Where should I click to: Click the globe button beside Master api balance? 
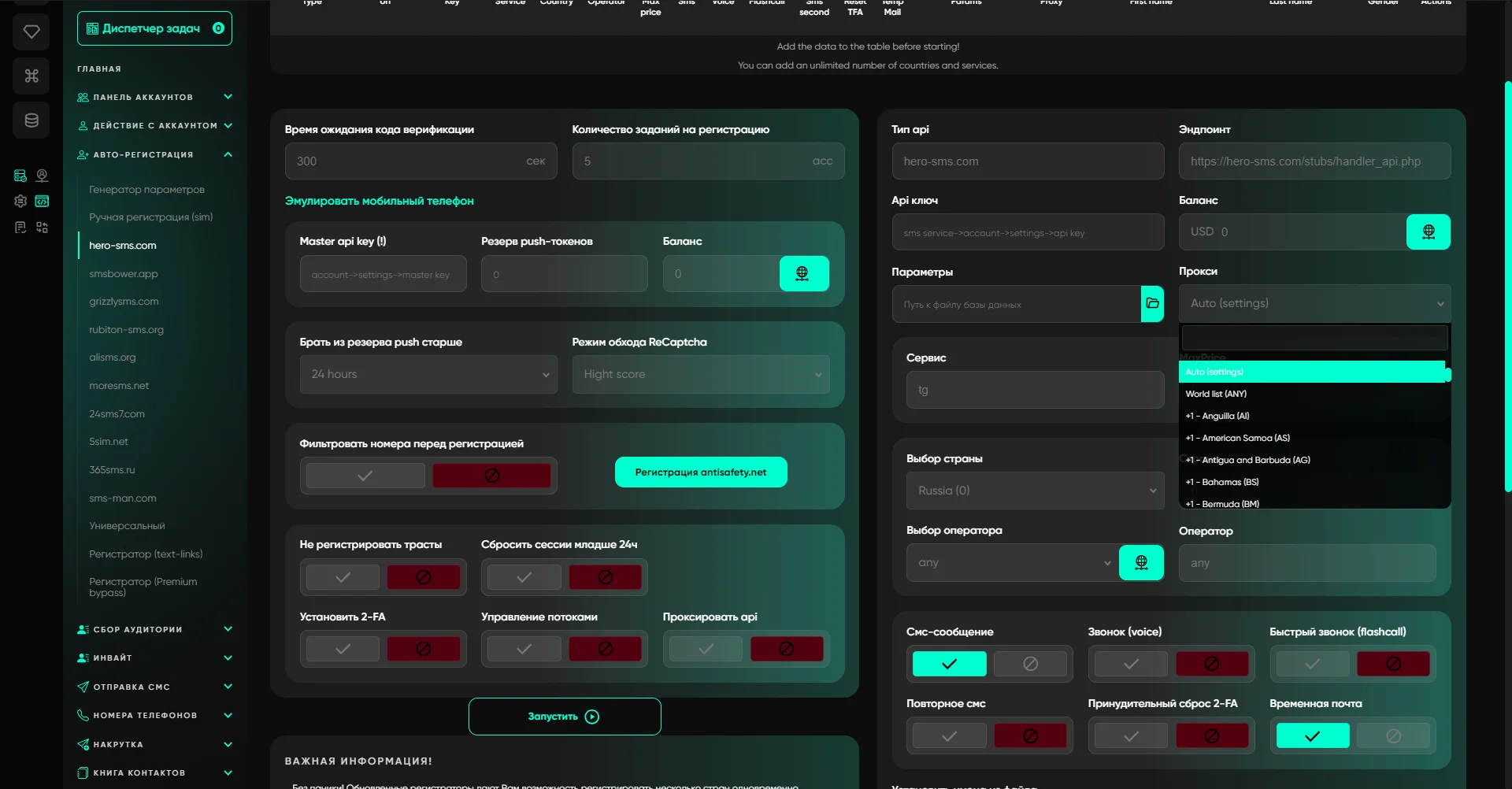click(804, 273)
